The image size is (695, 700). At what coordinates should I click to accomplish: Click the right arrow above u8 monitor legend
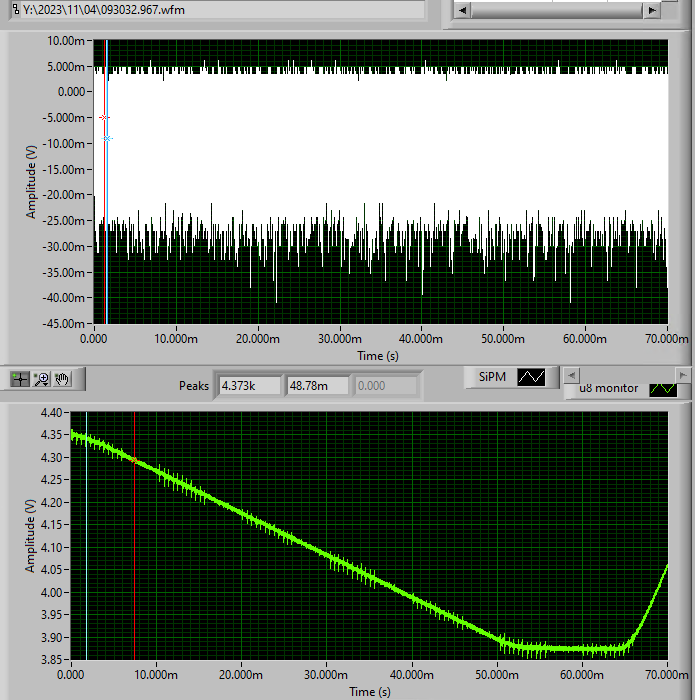coord(683,375)
